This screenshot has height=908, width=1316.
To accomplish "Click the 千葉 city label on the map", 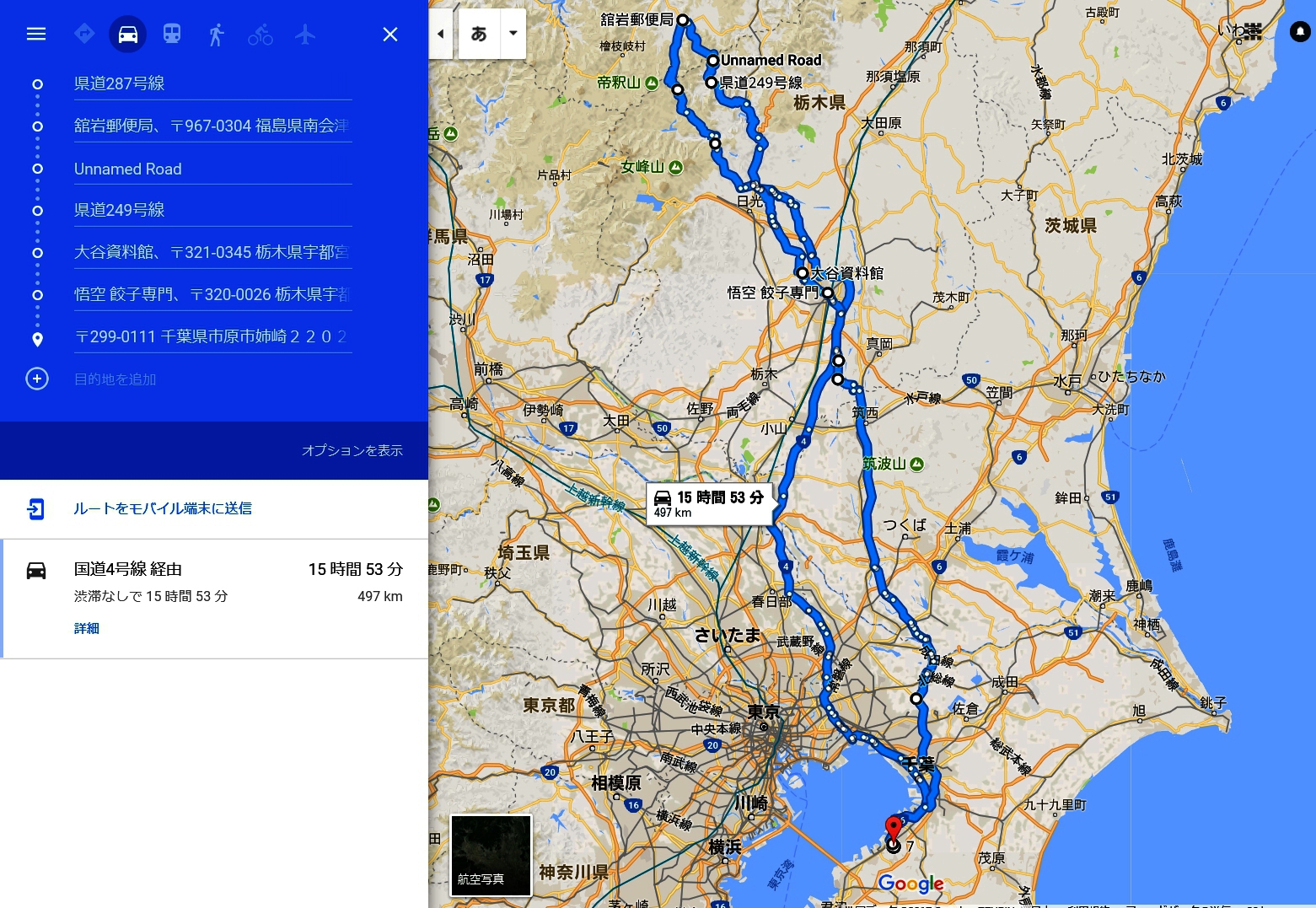I will coord(919,764).
